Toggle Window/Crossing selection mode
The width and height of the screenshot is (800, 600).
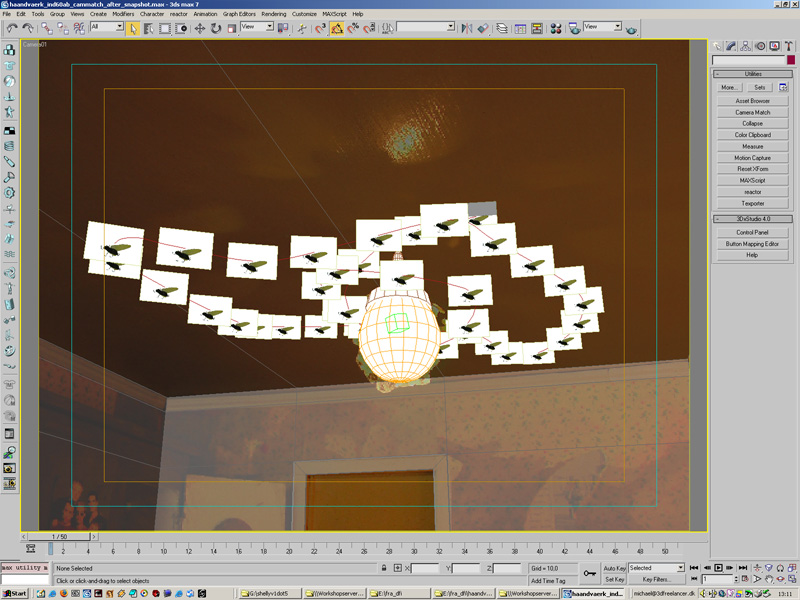(x=181, y=29)
